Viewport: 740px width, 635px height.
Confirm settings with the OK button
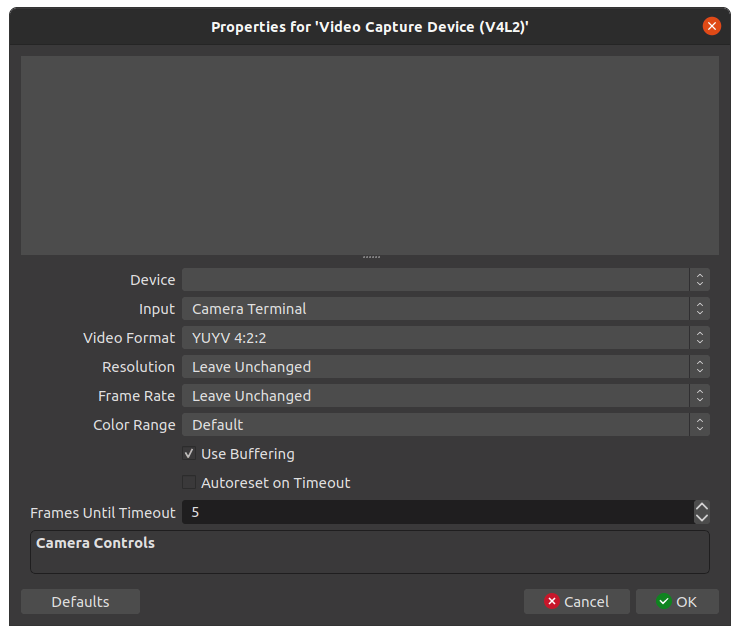677,601
